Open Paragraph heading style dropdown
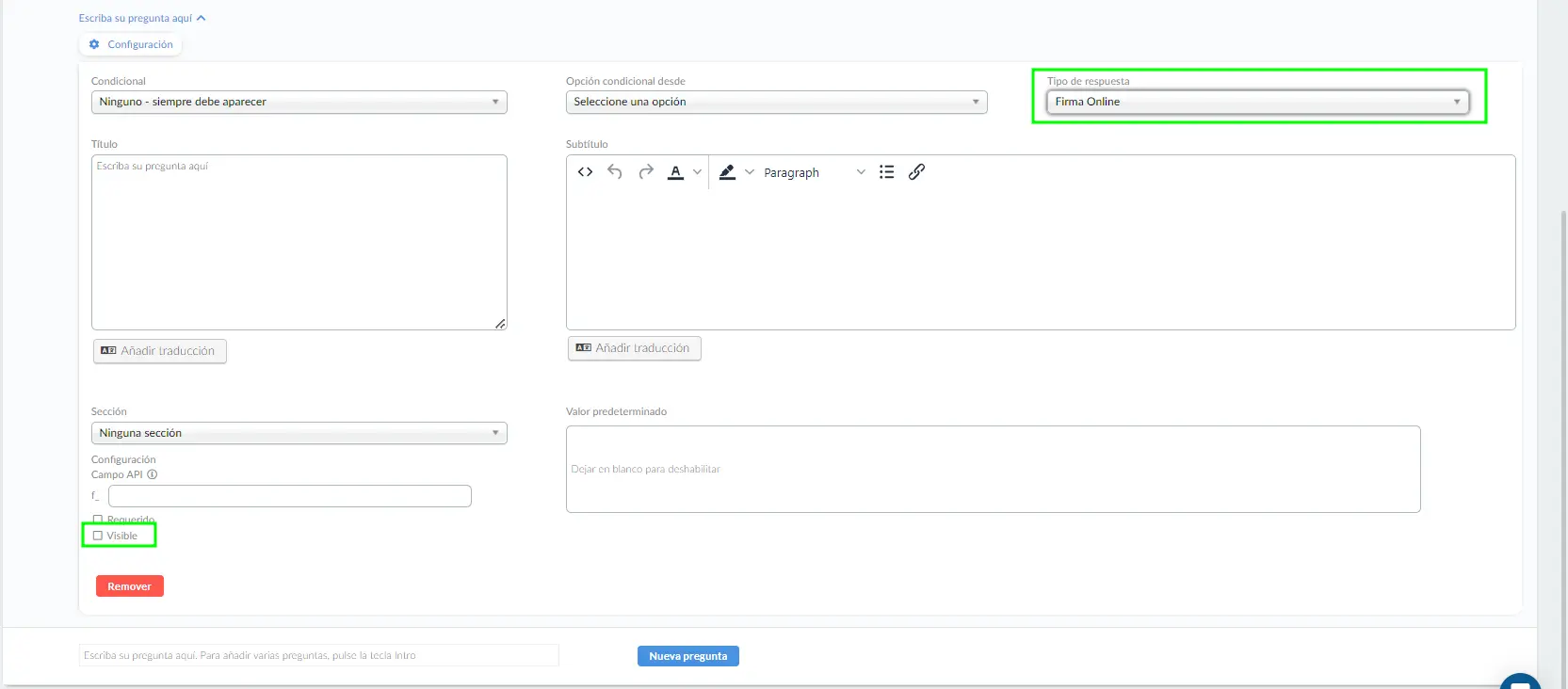This screenshot has height=689, width=1568. pyautogui.click(x=814, y=172)
